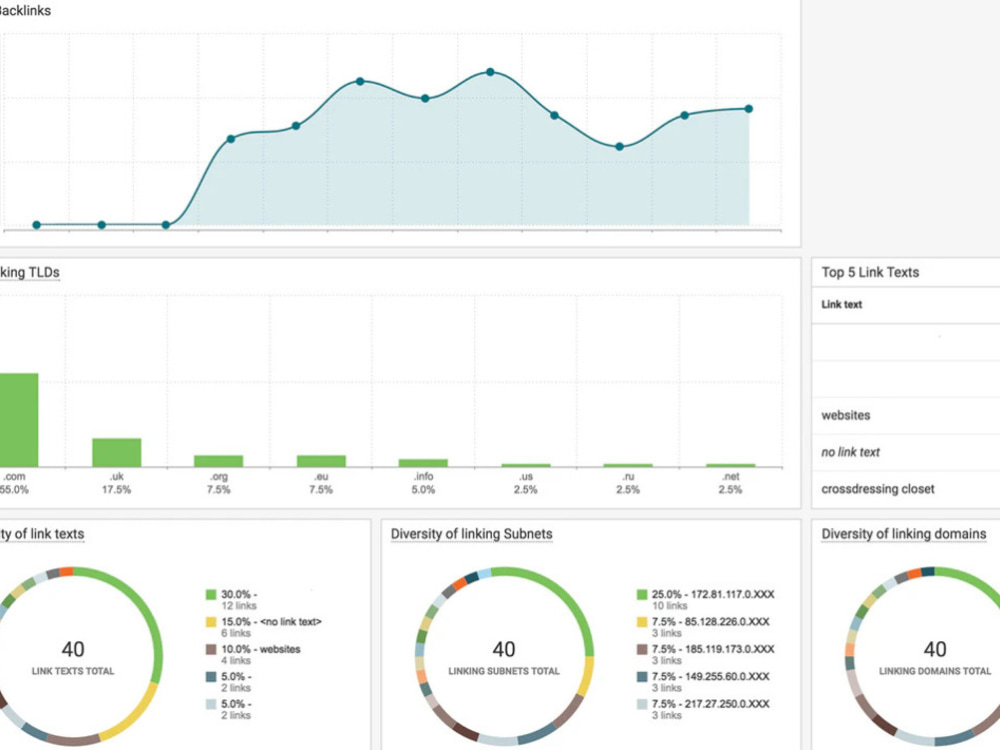The width and height of the screenshot is (1000, 750).
Task: Click 'LINKING SUBNETS TOTAL' donut center
Action: pos(504,671)
